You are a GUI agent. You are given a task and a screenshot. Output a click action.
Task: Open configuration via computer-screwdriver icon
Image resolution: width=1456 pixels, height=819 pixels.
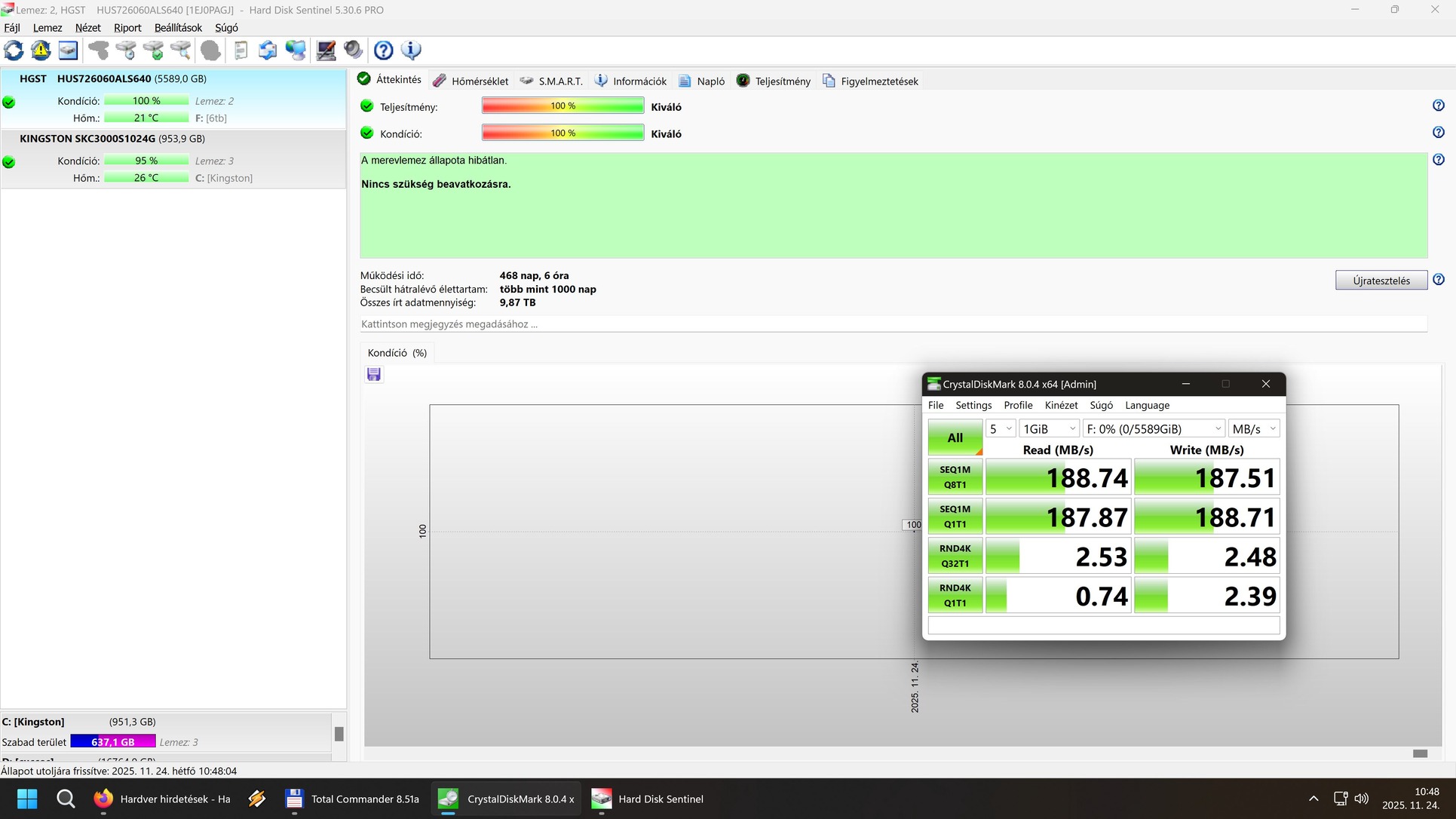pyautogui.click(x=326, y=51)
